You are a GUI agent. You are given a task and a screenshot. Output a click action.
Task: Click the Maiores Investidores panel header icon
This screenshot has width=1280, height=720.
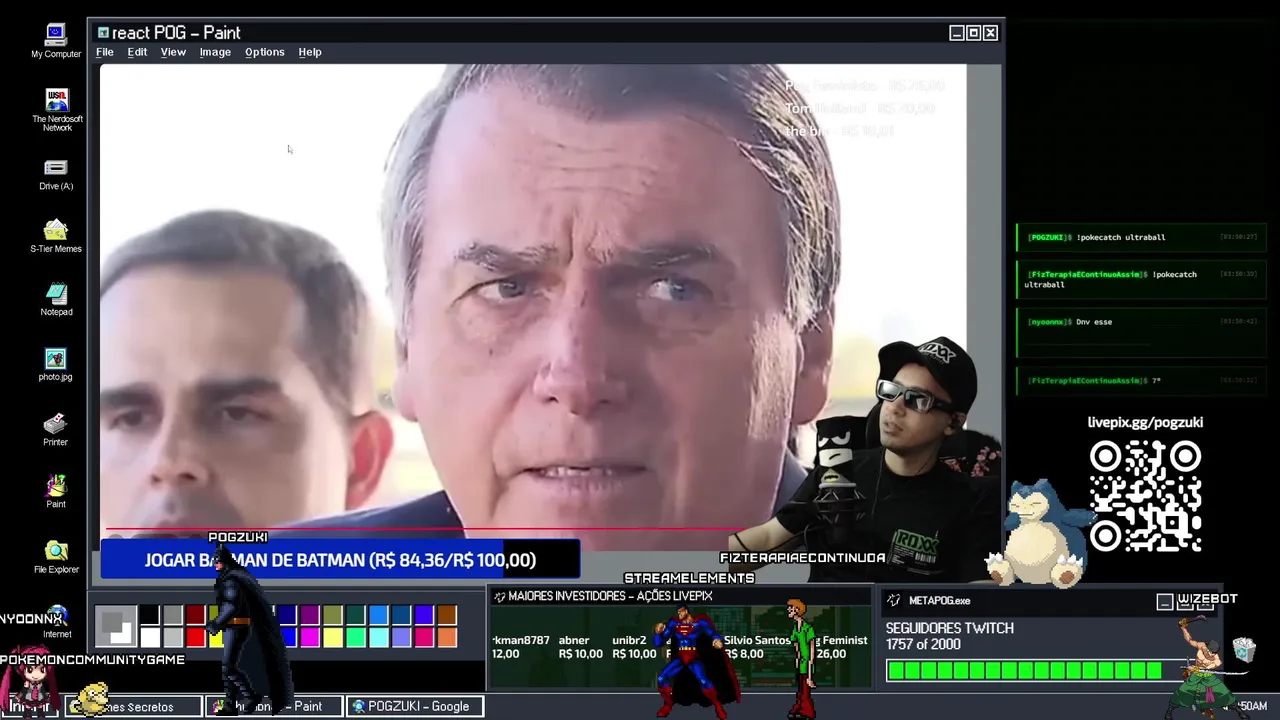click(x=499, y=596)
